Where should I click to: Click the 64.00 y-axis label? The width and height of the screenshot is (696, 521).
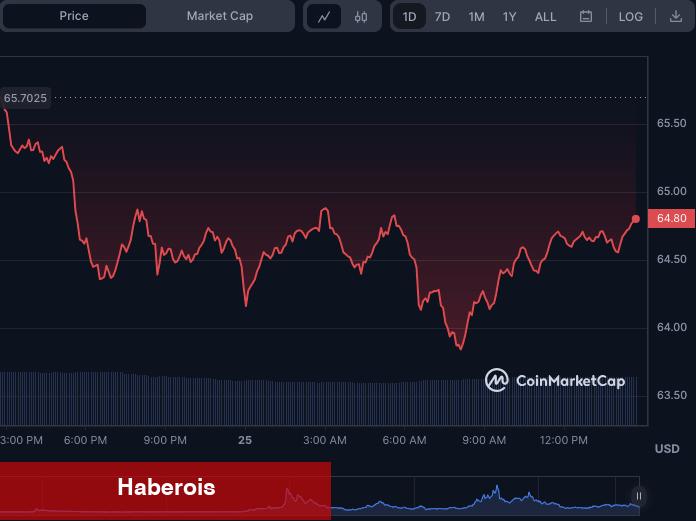pyautogui.click(x=671, y=327)
